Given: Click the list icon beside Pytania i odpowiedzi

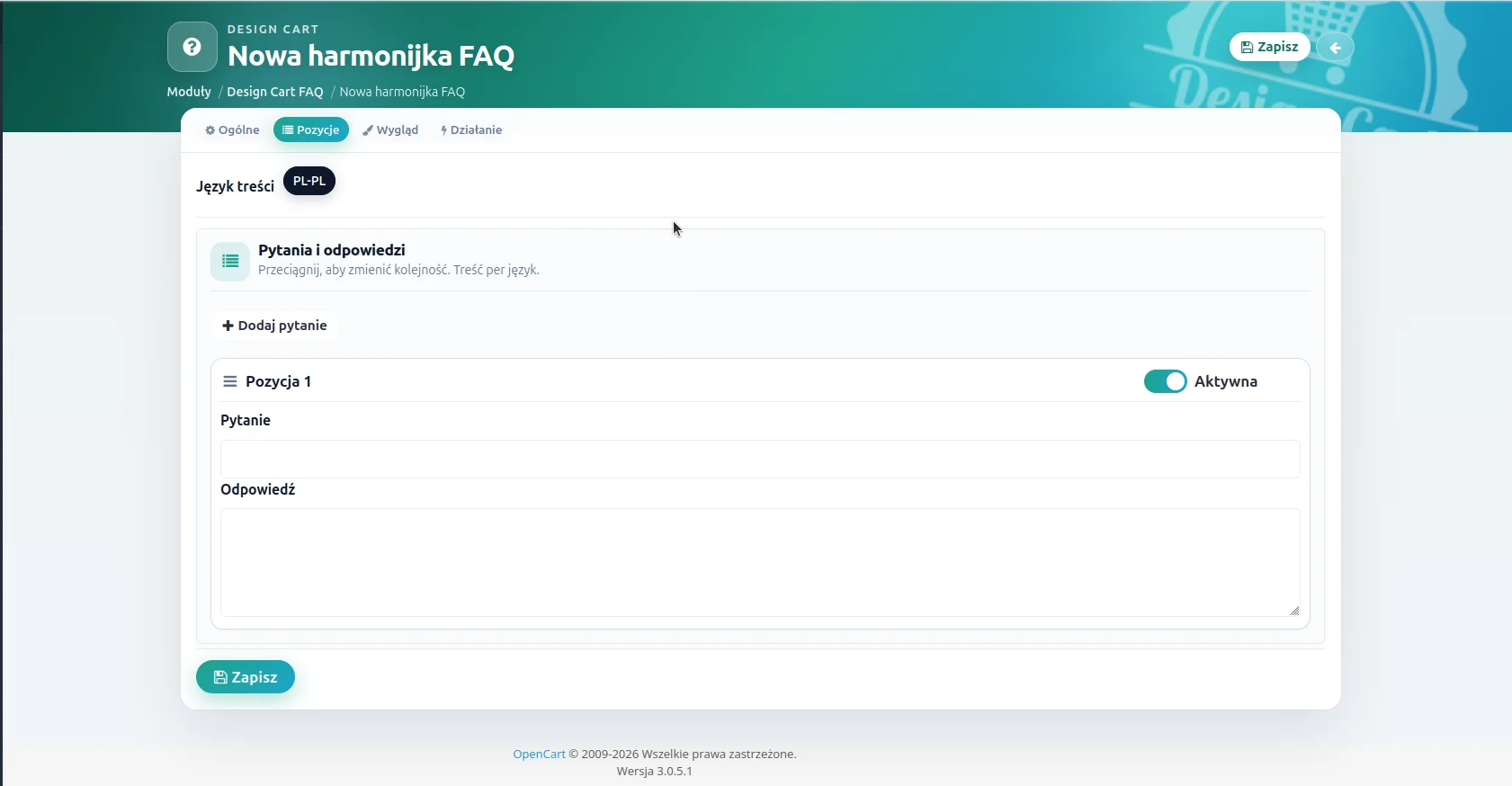Looking at the screenshot, I should (x=230, y=261).
